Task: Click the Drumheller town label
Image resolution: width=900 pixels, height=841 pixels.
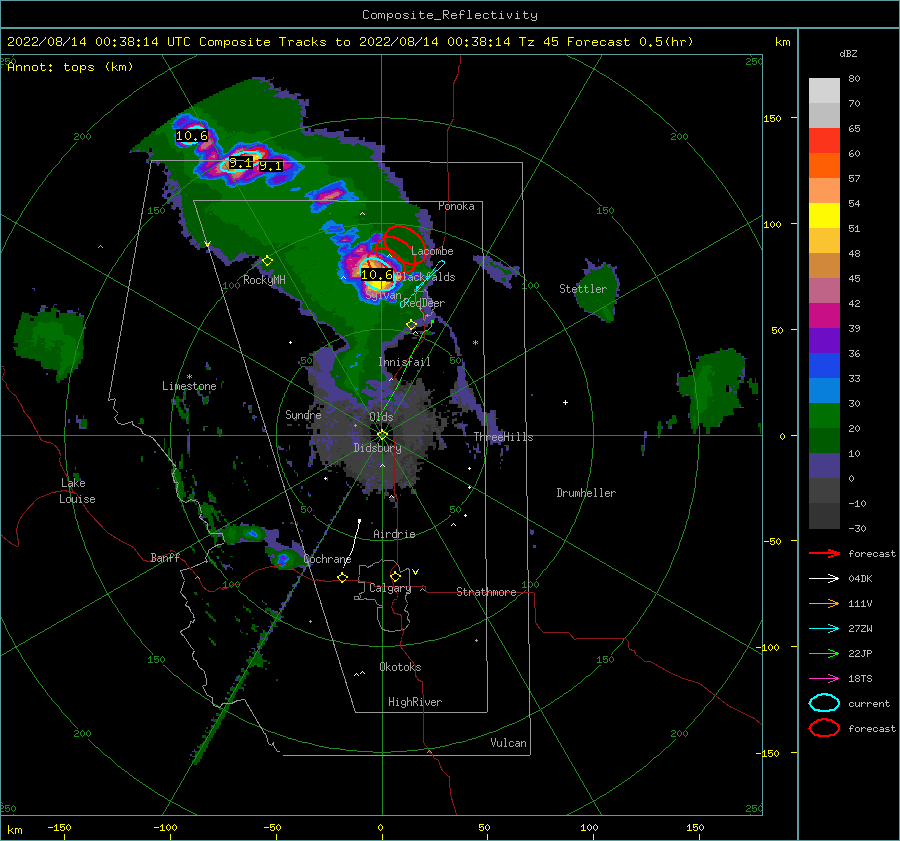Action: coord(586,493)
